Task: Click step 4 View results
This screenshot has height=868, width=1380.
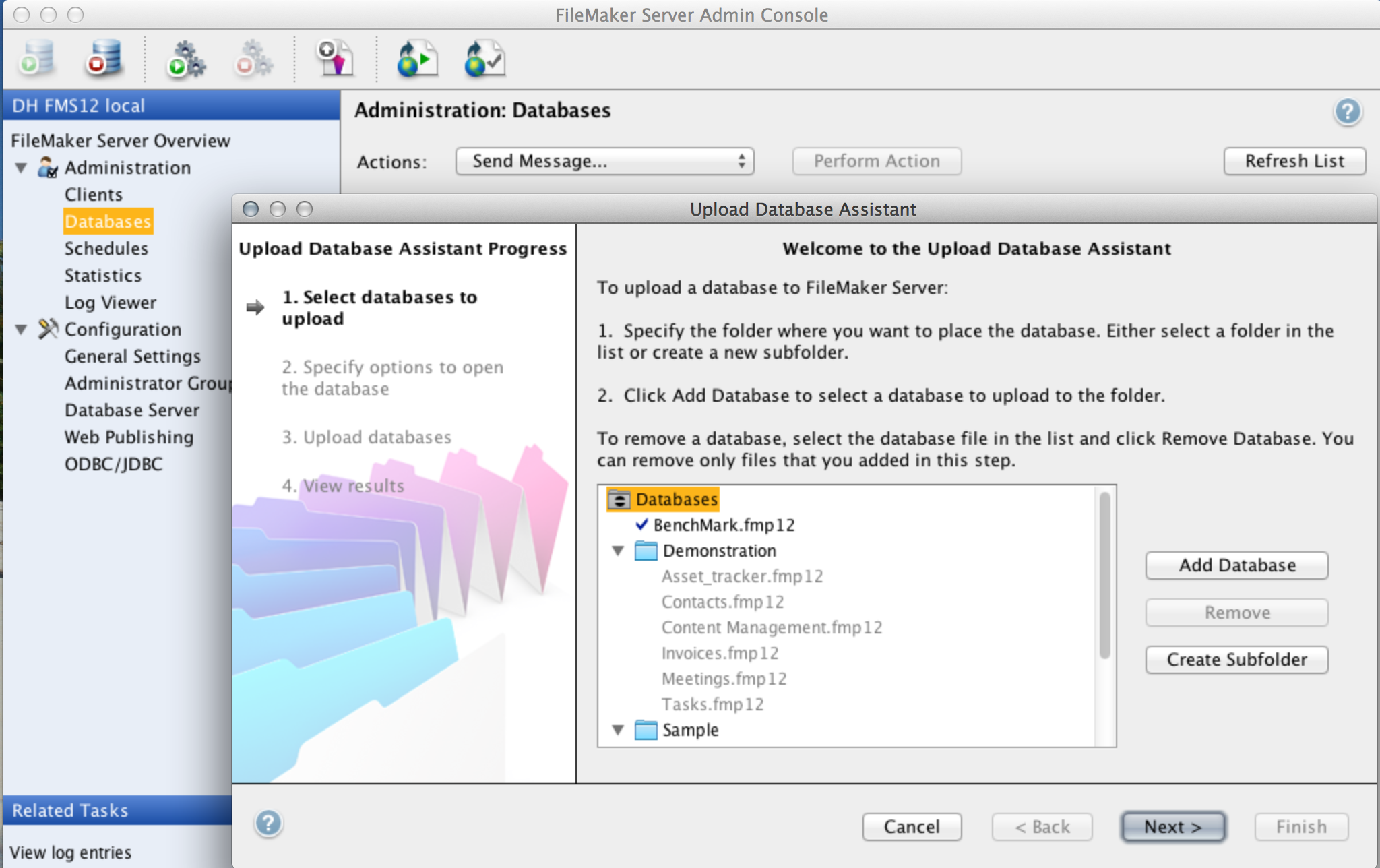Action: pos(343,486)
